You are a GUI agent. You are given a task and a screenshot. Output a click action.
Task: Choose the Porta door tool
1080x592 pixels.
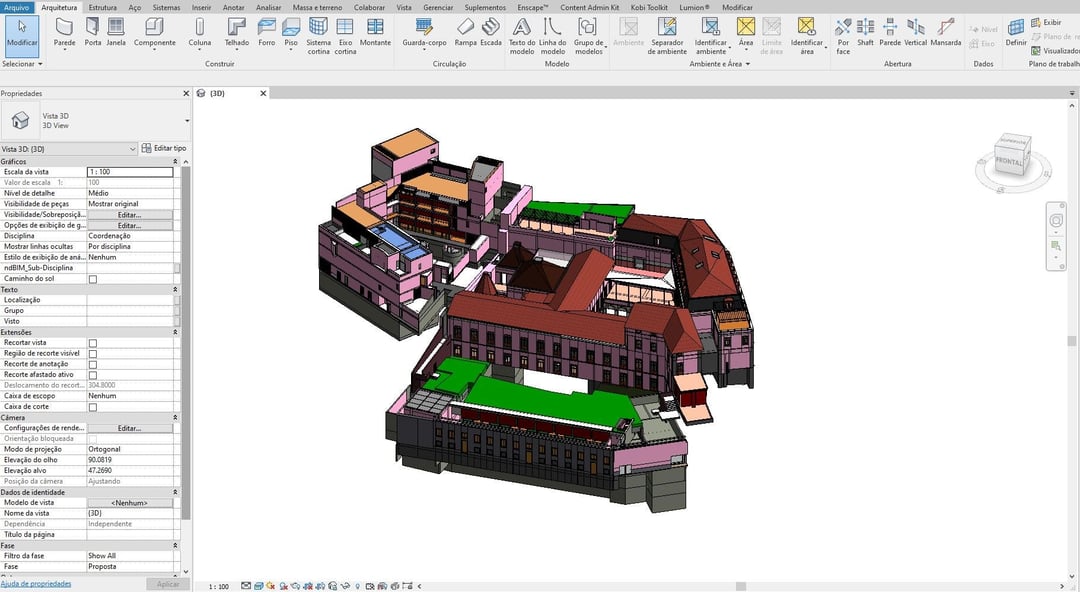[92, 33]
